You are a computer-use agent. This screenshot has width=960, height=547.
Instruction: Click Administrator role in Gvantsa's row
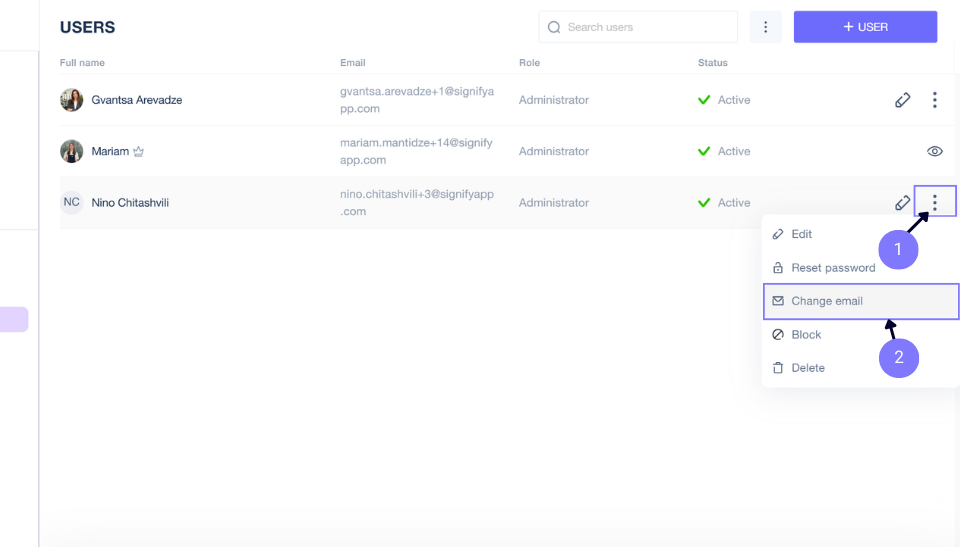click(x=553, y=100)
